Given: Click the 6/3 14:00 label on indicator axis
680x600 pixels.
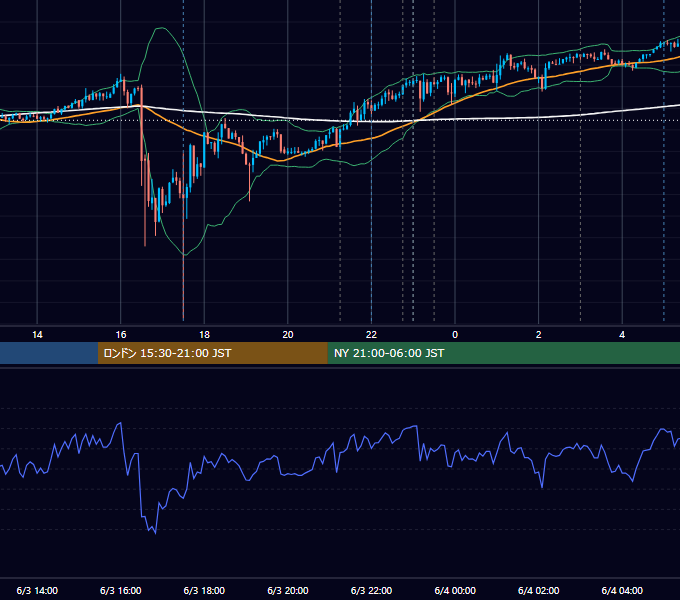Looking at the screenshot, I should coord(37,590).
